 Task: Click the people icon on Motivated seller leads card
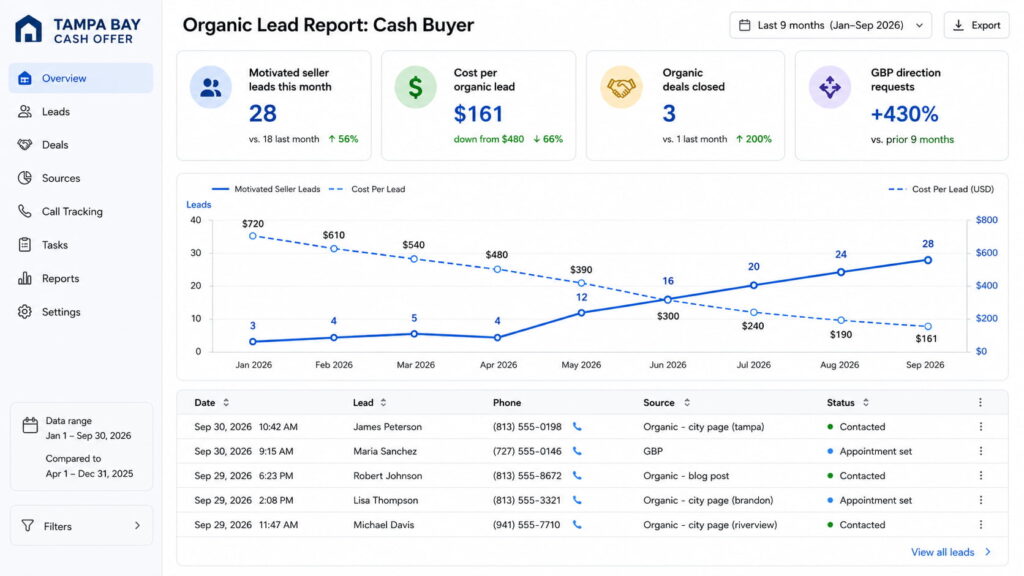click(x=211, y=87)
